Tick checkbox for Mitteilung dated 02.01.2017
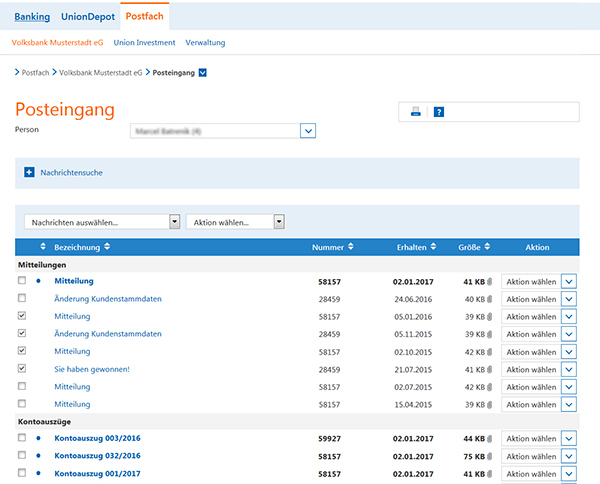This screenshot has width=600, height=484. pyautogui.click(x=22, y=280)
